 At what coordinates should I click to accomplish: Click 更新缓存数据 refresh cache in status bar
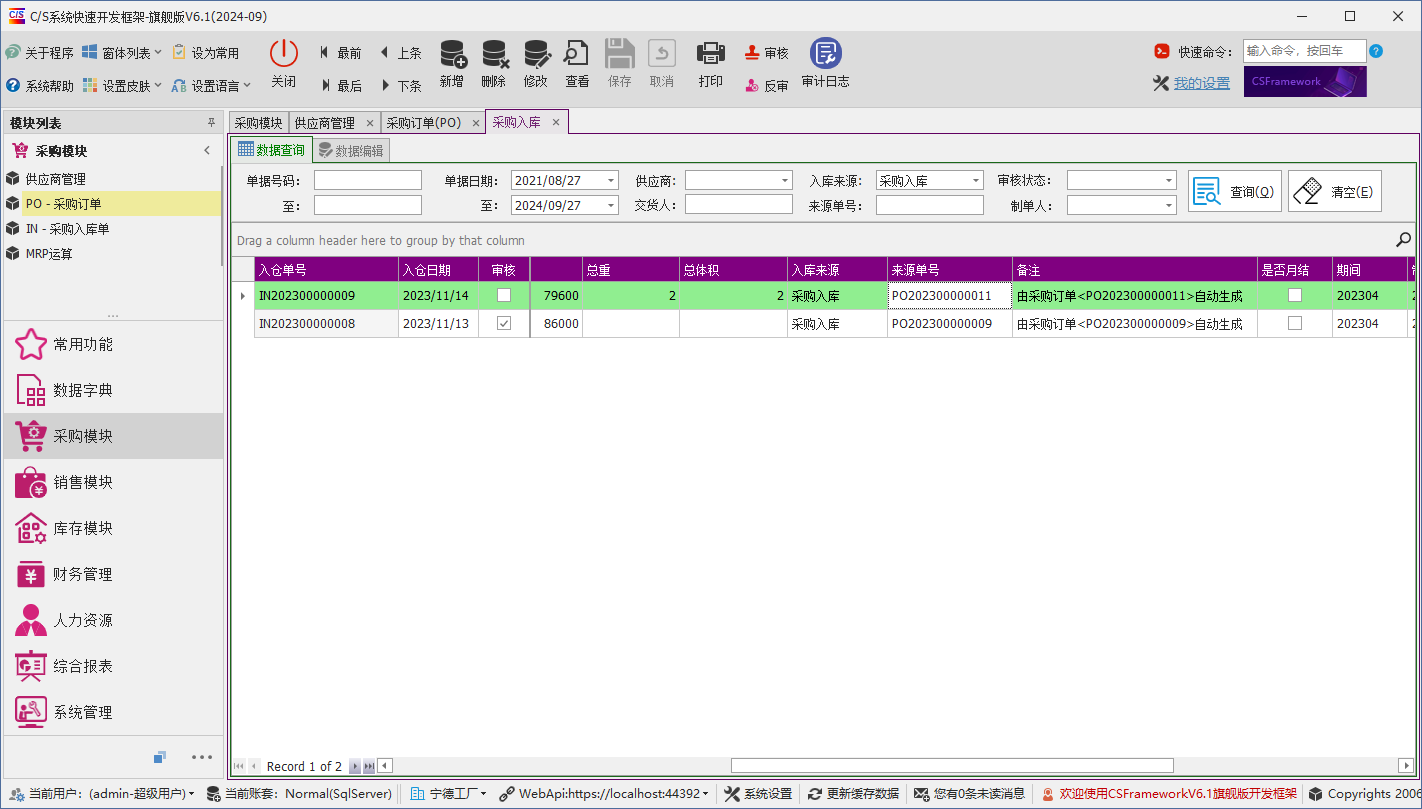[853, 794]
